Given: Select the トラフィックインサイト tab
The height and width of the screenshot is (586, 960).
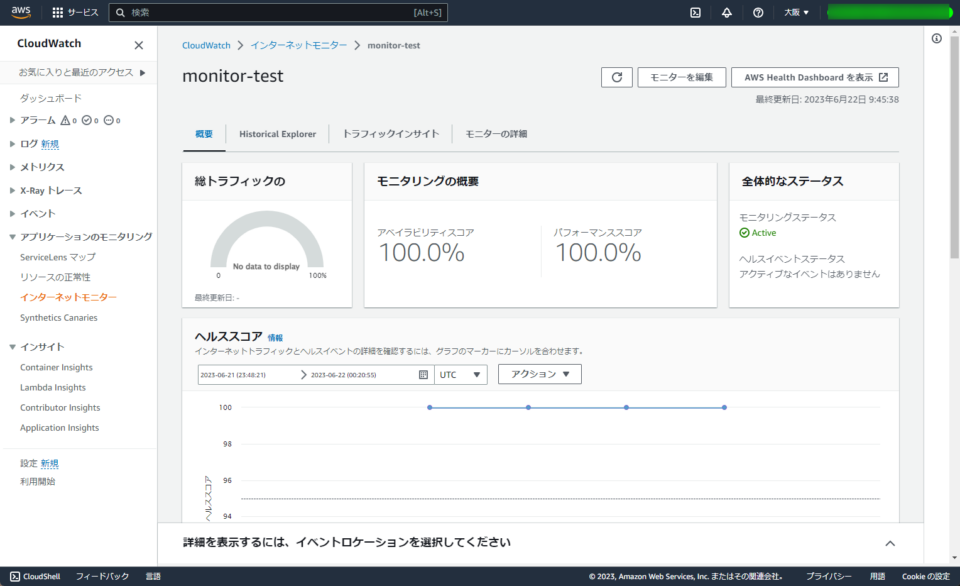Looking at the screenshot, I should 391,133.
